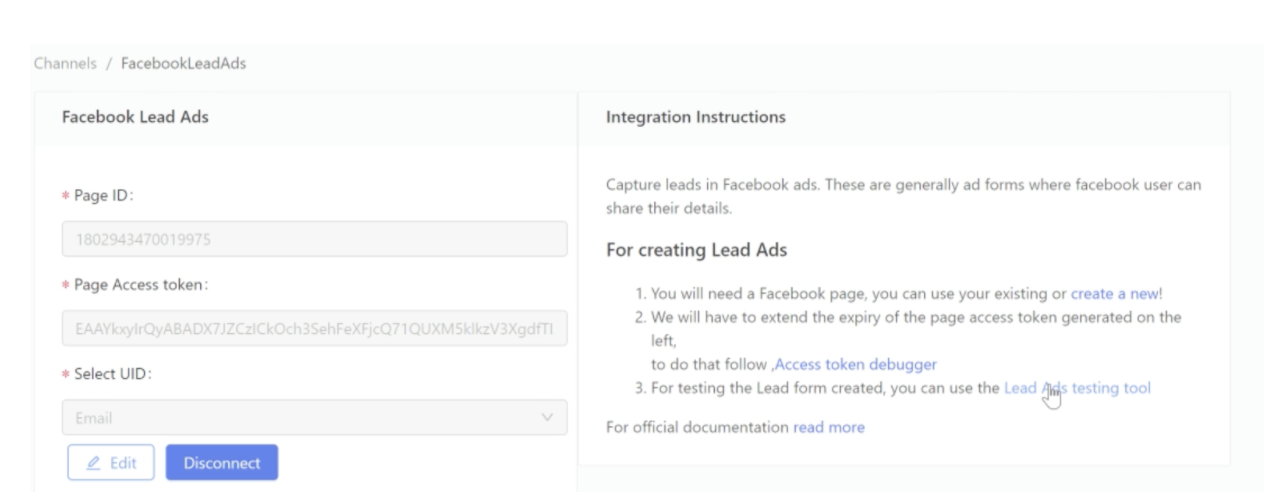
Task: Click the Facebook Lead Ads panel heading
Action: 135,117
